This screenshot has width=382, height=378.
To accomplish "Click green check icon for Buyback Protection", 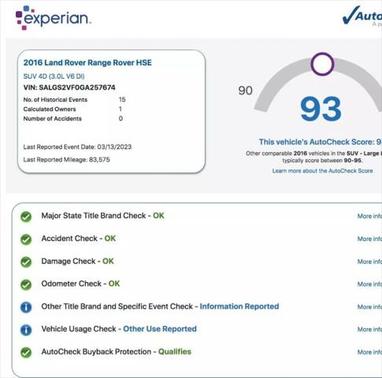I will [26, 352].
